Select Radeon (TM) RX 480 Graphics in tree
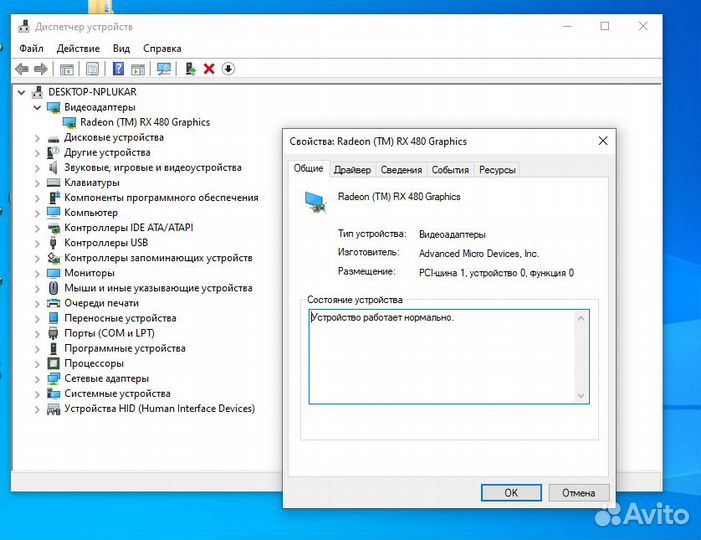The image size is (701, 540). click(145, 122)
